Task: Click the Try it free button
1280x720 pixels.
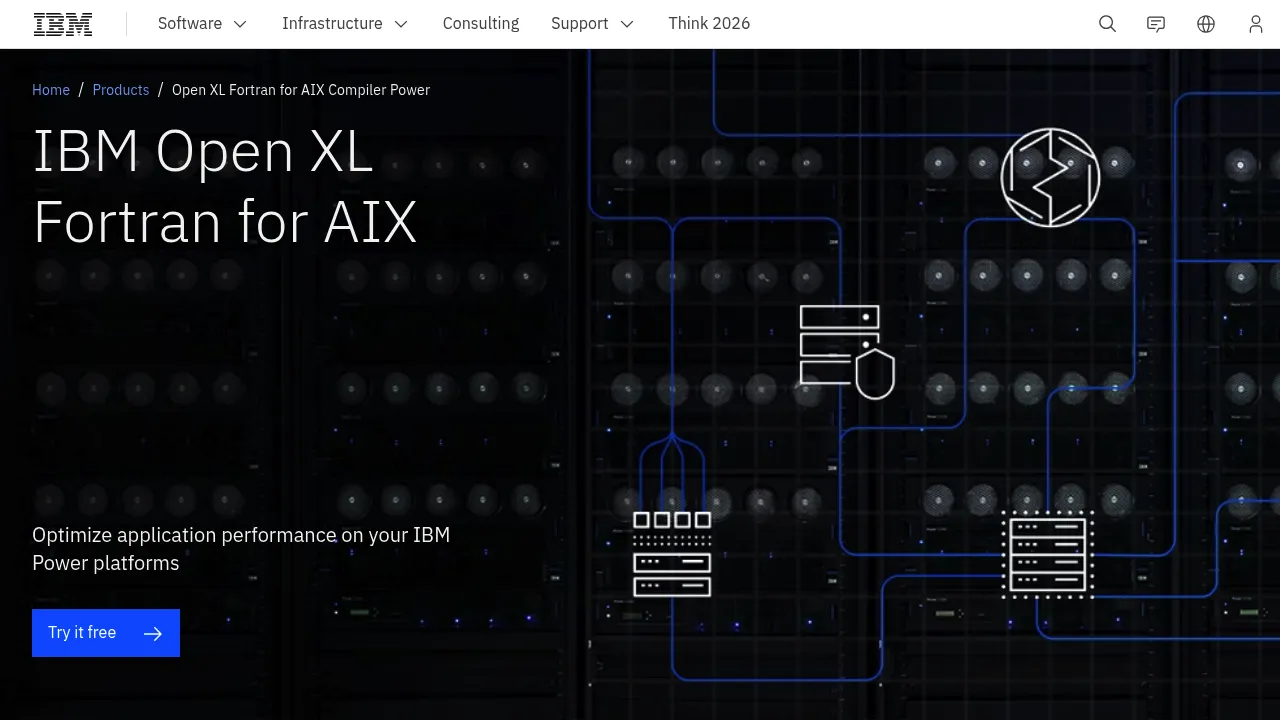Action: (106, 633)
